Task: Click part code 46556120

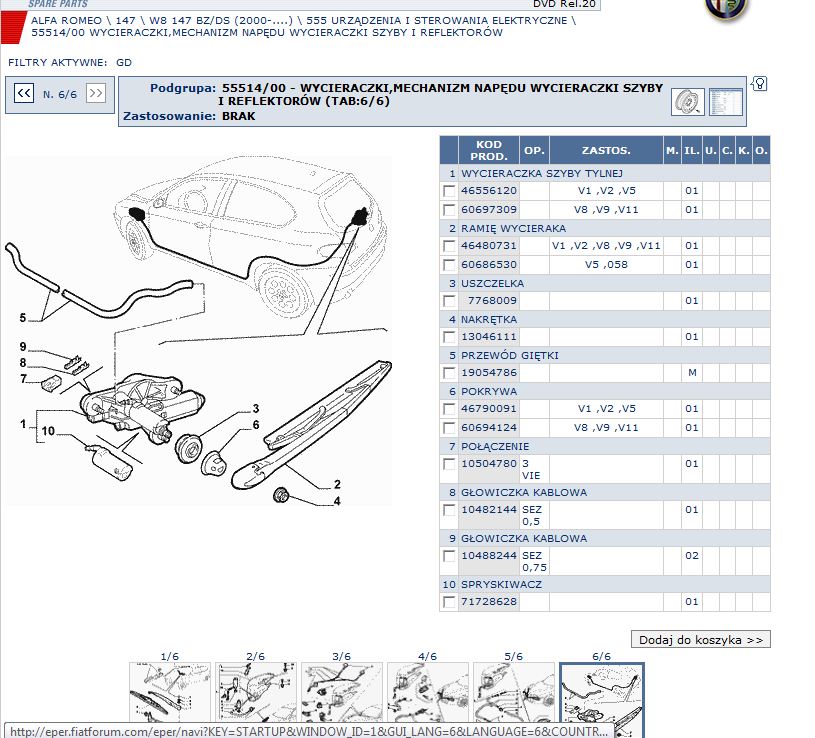Action: click(x=489, y=191)
